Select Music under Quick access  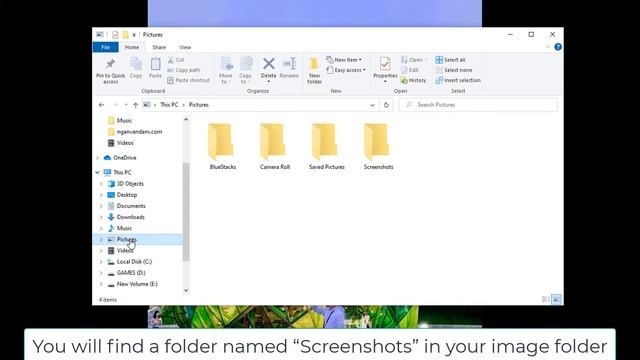[124, 120]
